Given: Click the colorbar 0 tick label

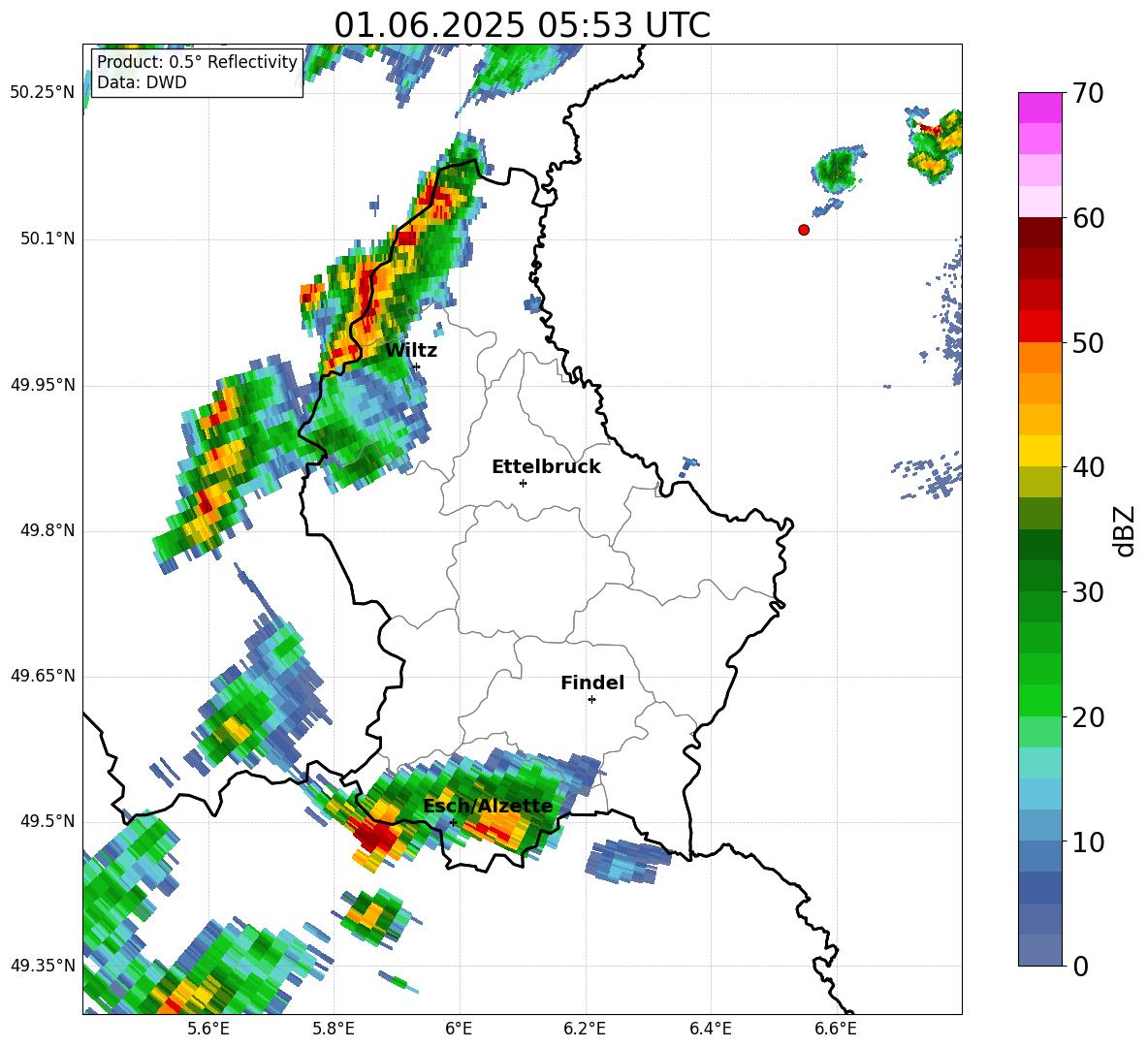Looking at the screenshot, I should point(1080,967).
